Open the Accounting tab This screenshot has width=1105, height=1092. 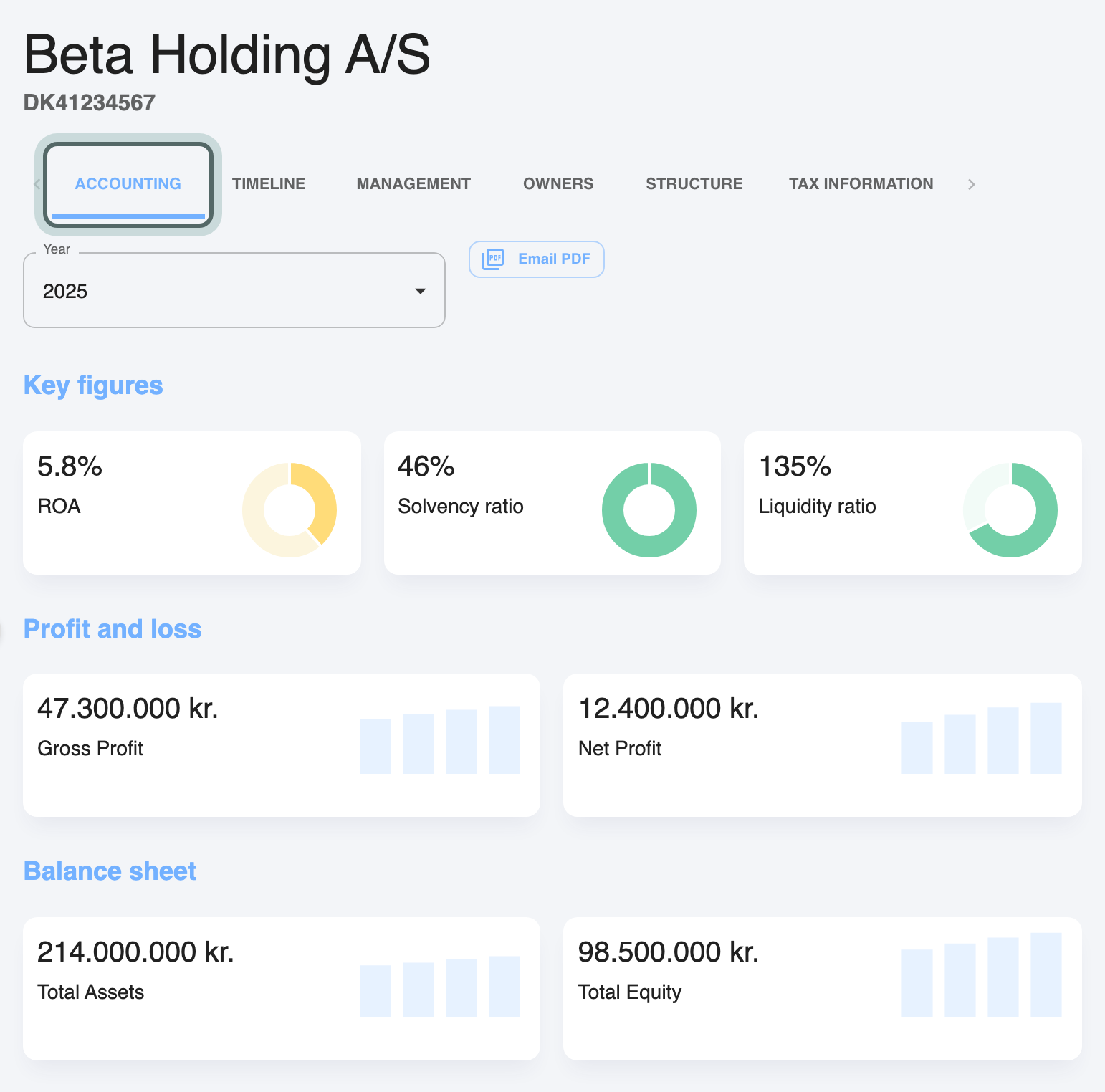point(128,184)
